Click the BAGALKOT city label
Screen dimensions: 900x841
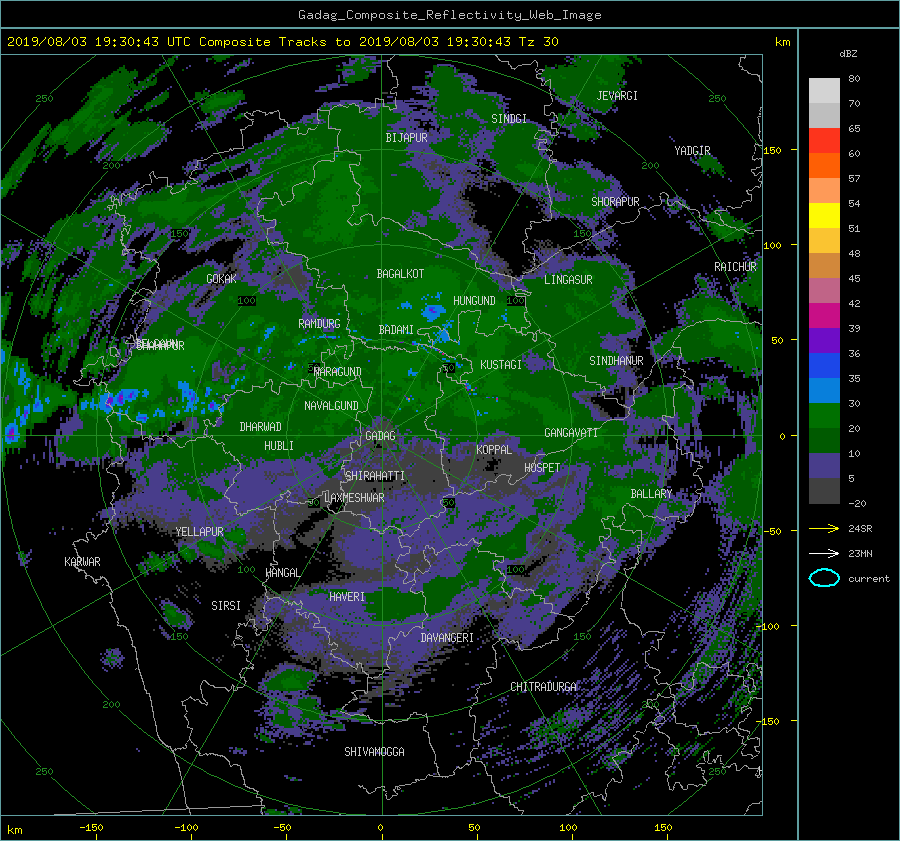coord(400,274)
